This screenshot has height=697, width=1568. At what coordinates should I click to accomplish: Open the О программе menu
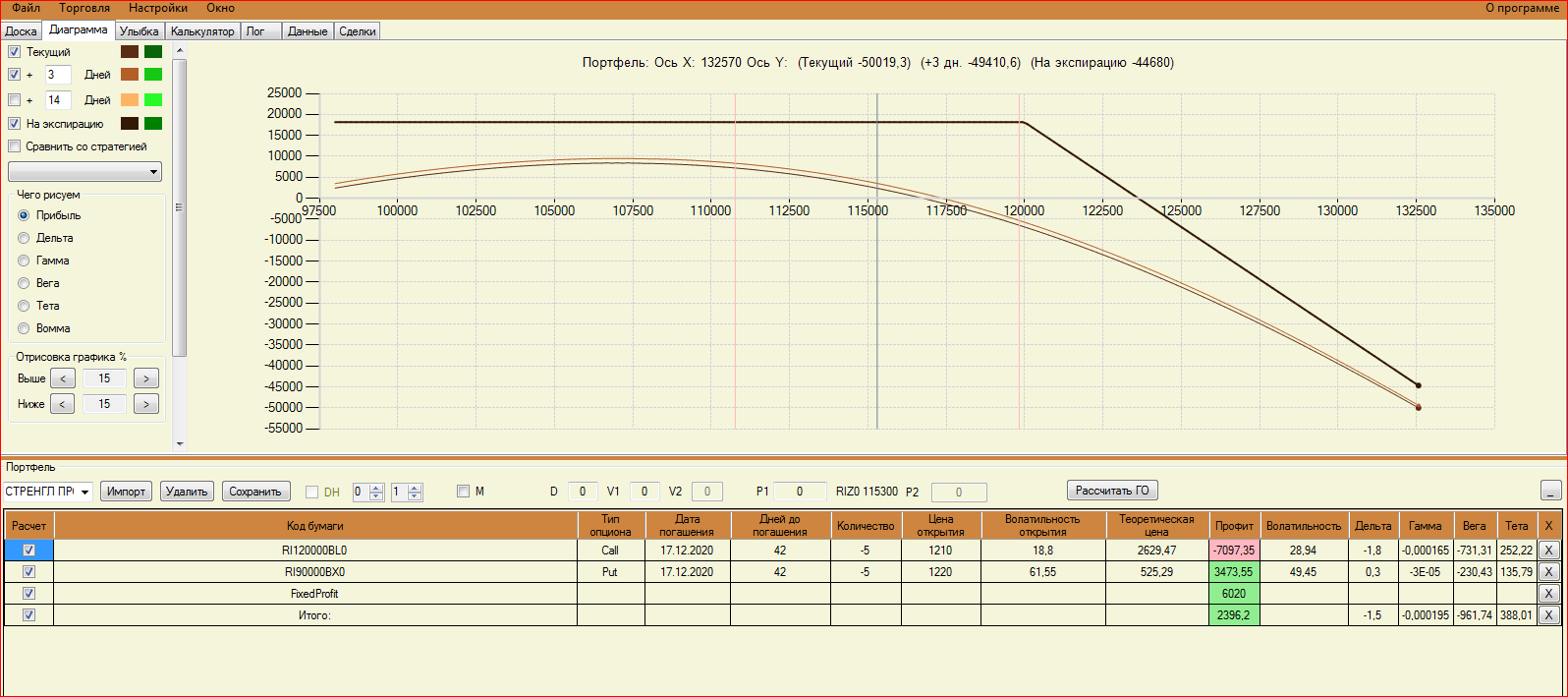click(x=1522, y=8)
